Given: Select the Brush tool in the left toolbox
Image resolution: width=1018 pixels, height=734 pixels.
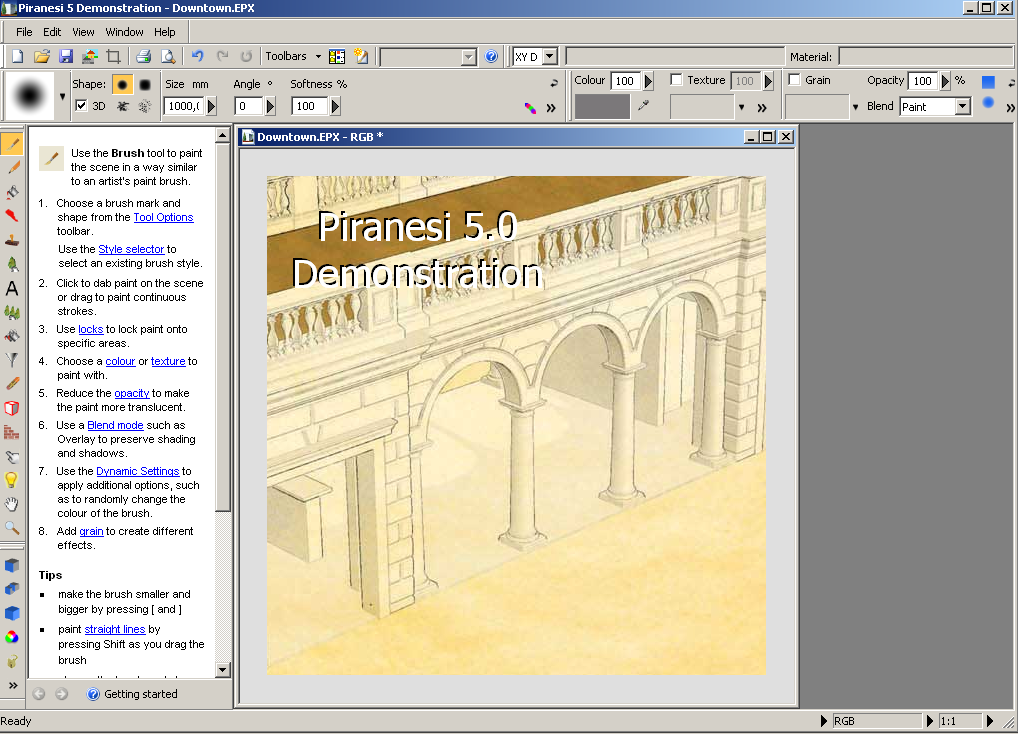Looking at the screenshot, I should coord(12,143).
